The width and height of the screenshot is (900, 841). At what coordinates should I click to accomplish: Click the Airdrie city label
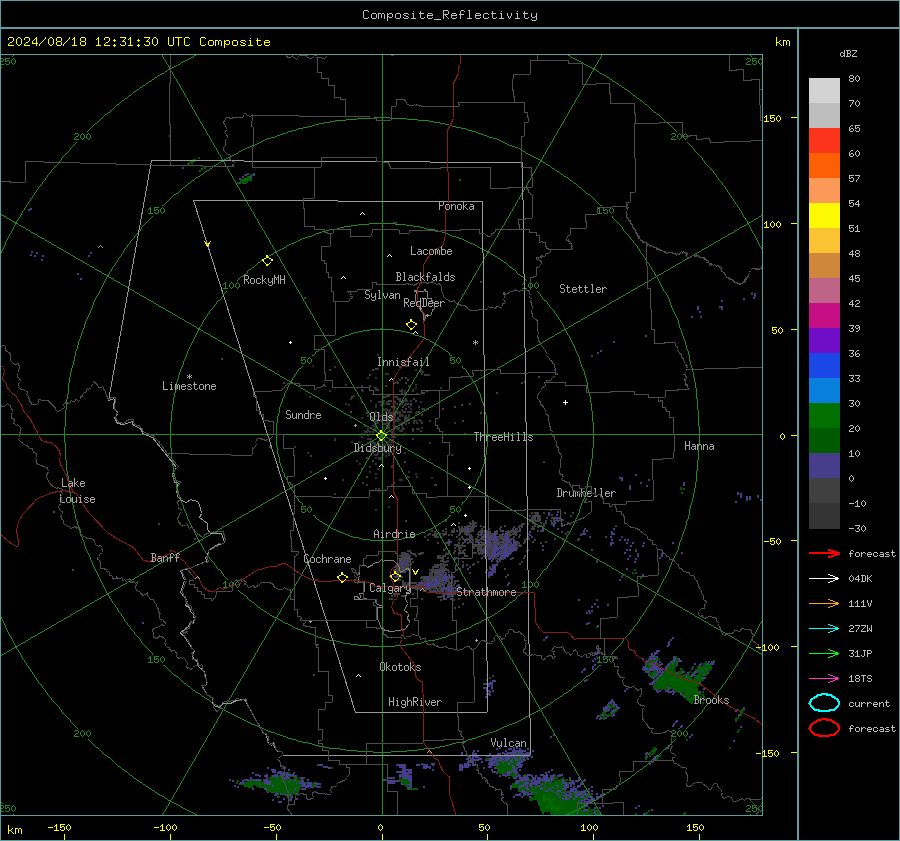tap(394, 534)
